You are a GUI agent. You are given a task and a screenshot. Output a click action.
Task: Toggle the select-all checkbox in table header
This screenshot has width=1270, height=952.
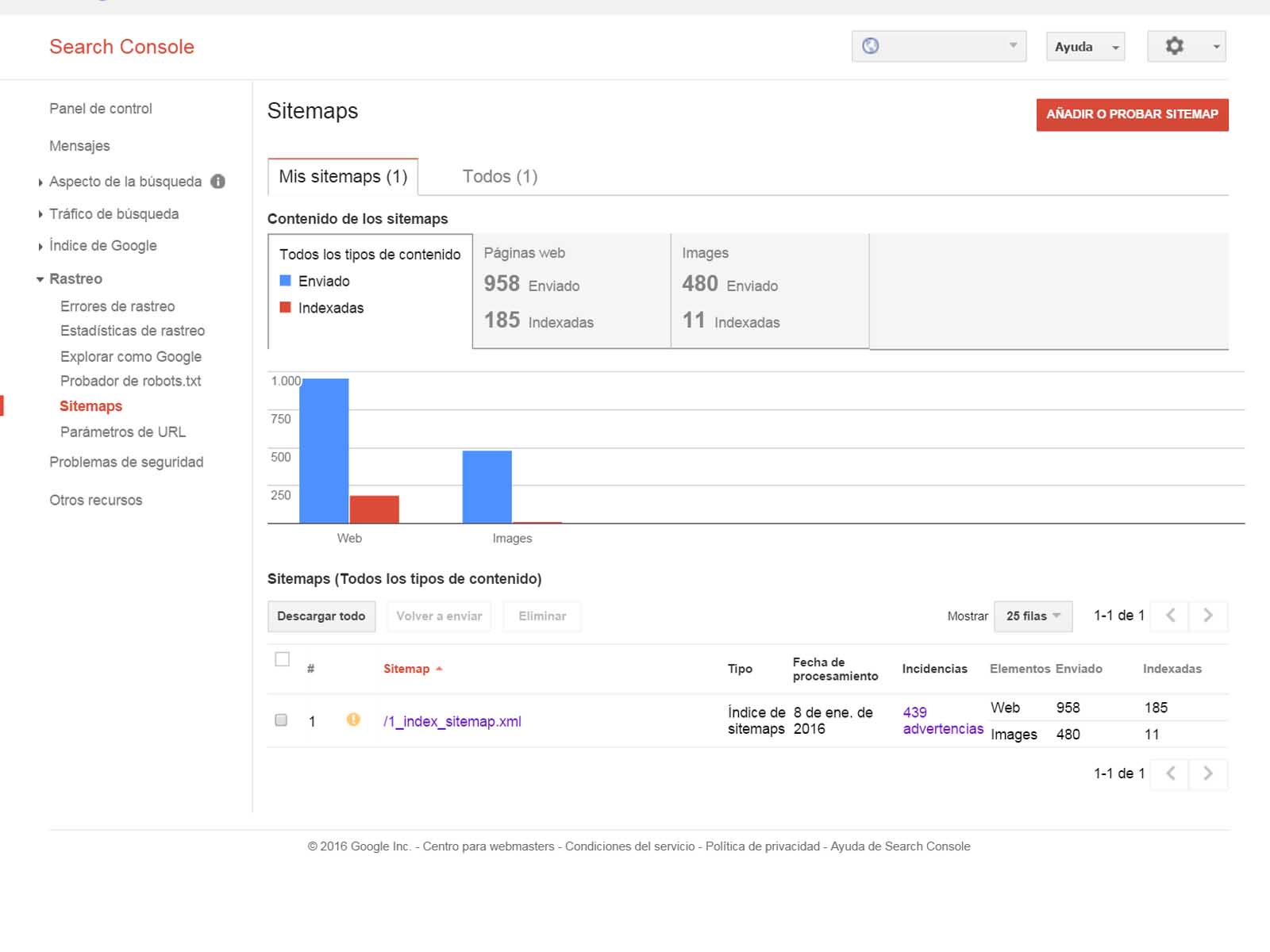click(282, 659)
